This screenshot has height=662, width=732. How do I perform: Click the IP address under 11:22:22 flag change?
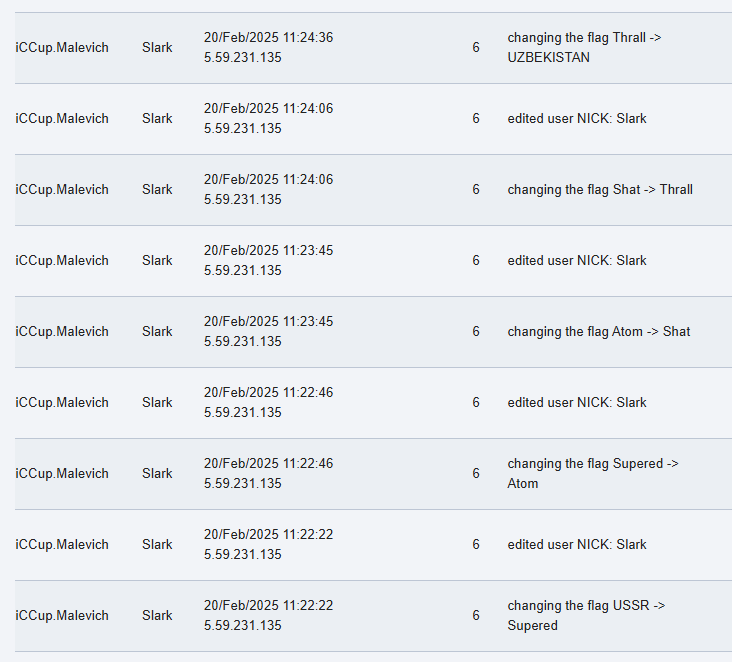click(243, 625)
